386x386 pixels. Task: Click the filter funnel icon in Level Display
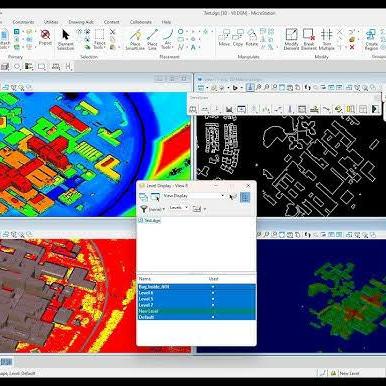144,209
